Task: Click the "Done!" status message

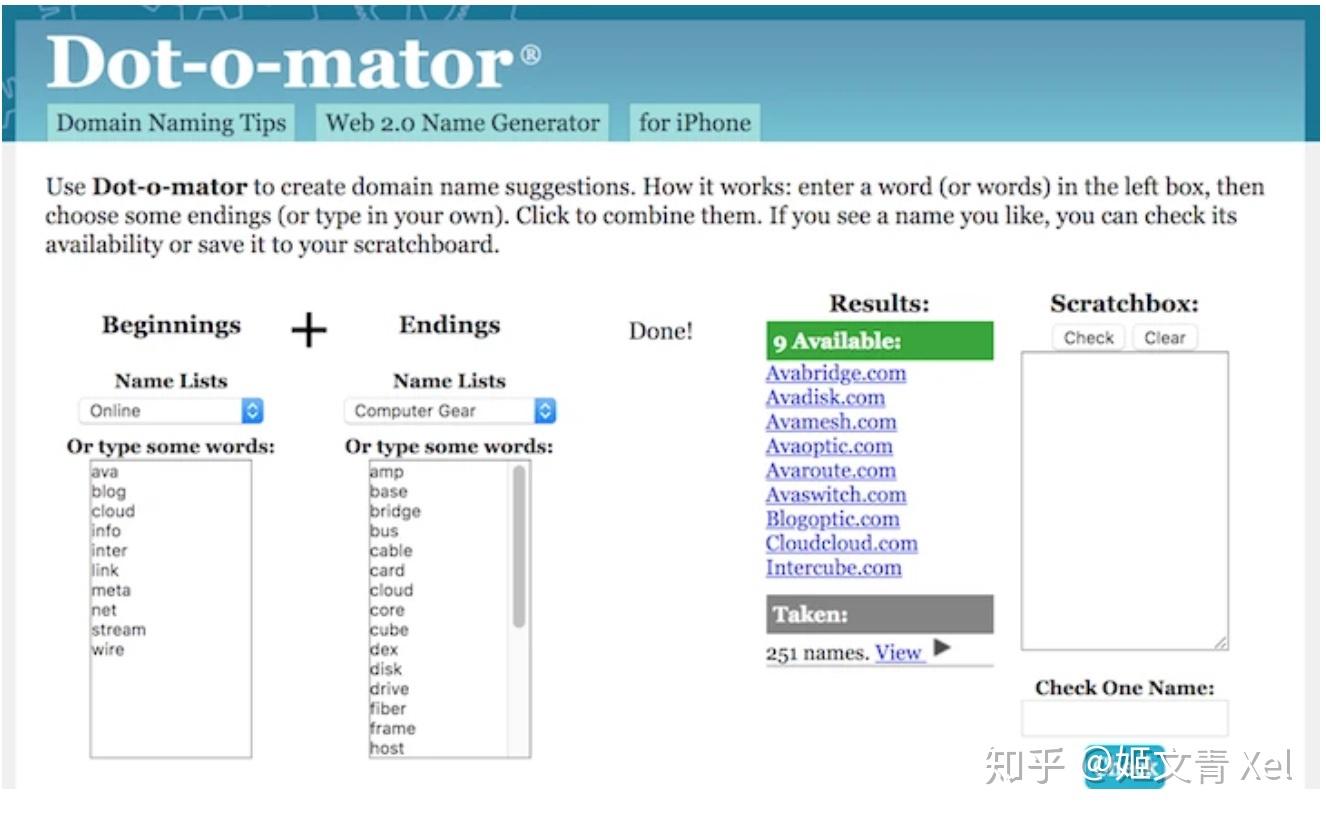Action: coord(661,332)
